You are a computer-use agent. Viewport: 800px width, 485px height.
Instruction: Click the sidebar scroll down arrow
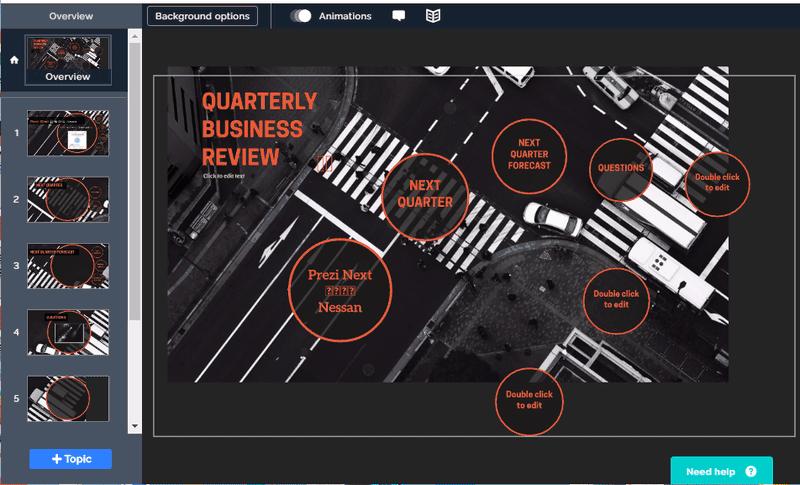coord(135,426)
